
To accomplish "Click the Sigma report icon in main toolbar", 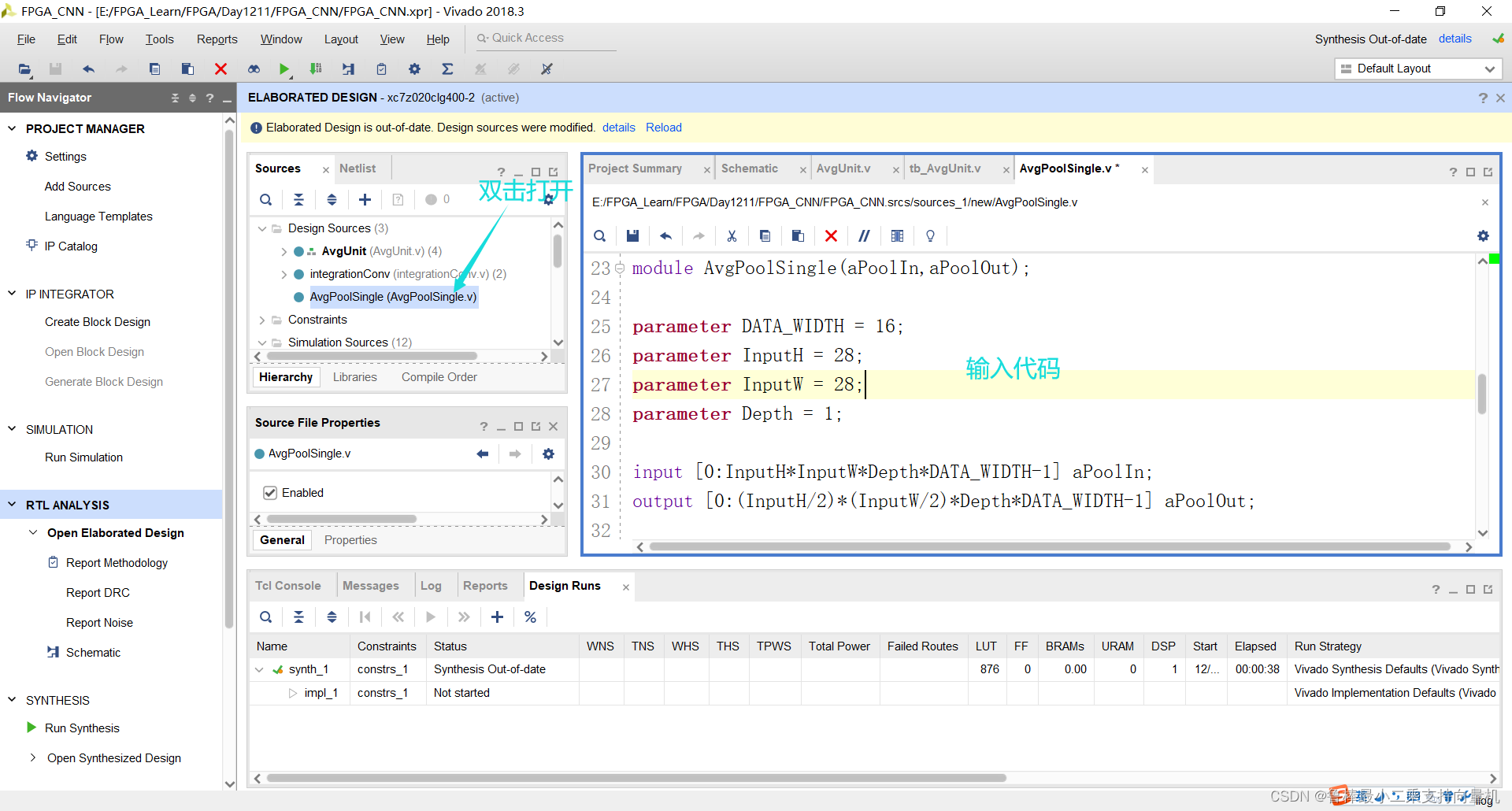I will click(447, 69).
